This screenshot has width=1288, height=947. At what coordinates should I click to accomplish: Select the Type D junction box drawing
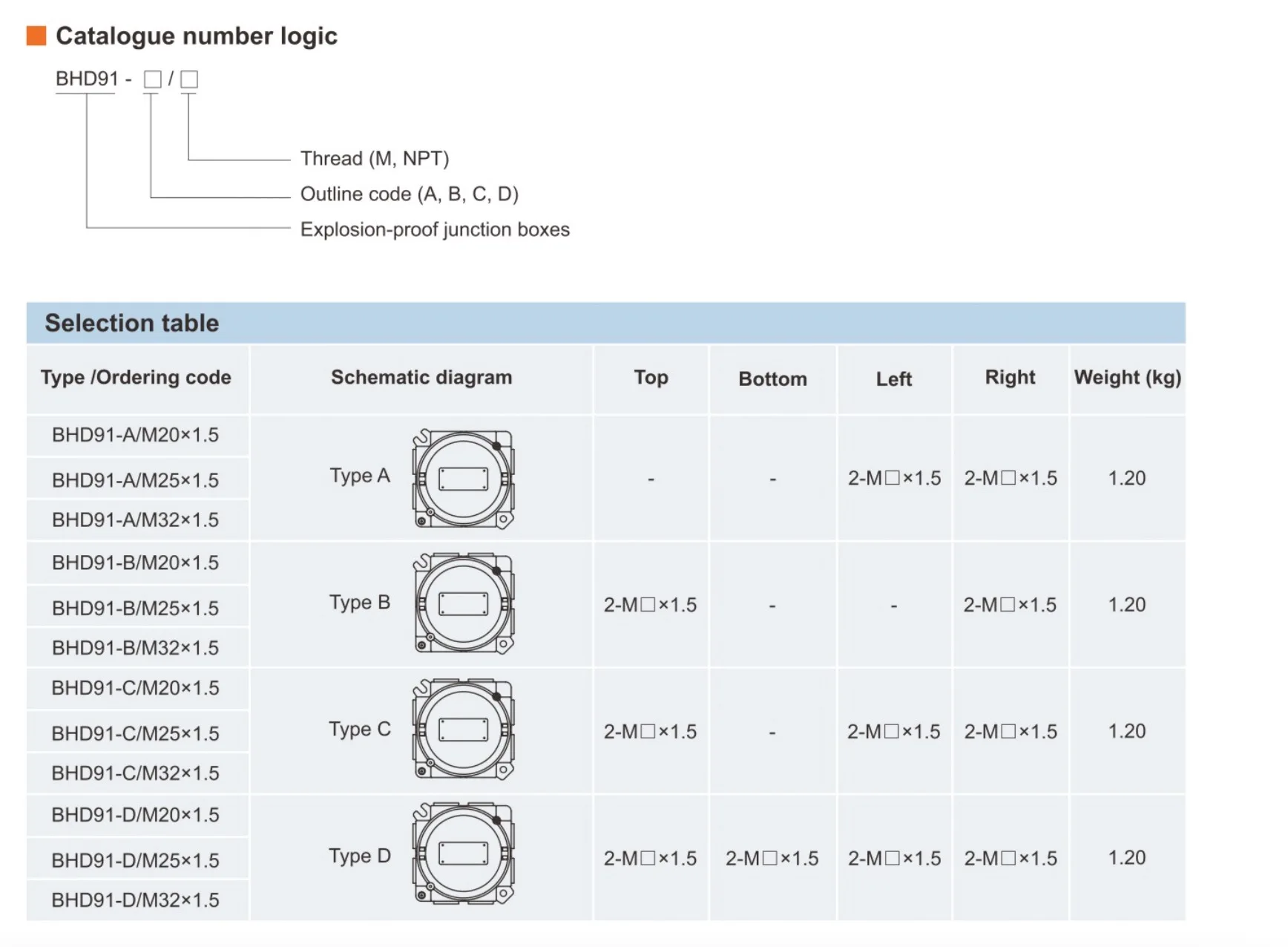[463, 854]
